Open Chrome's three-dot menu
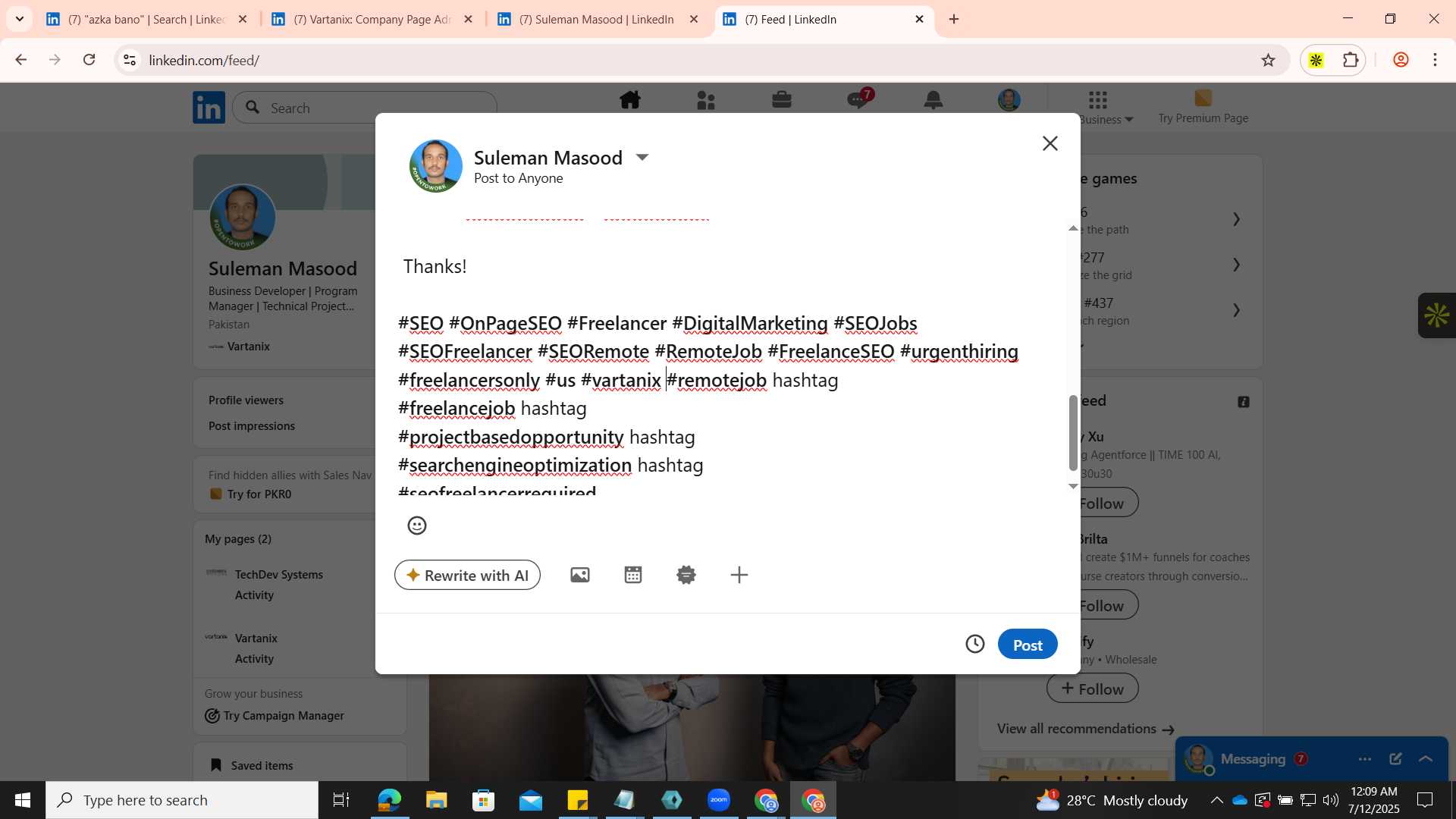The height and width of the screenshot is (819, 1456). point(1435,60)
